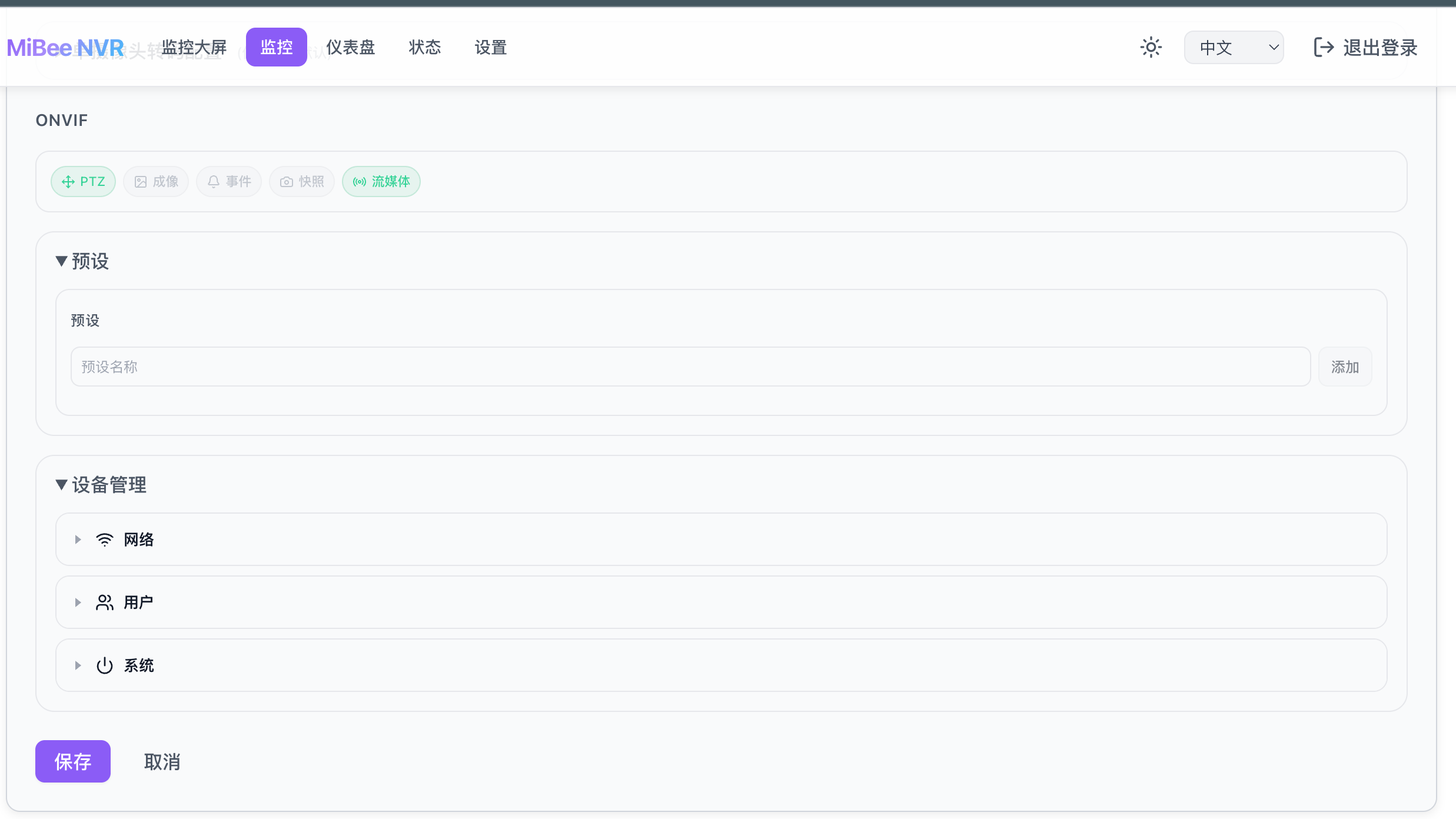Expand the 用户 row arrow
This screenshot has height=819, width=1456.
tap(78, 602)
